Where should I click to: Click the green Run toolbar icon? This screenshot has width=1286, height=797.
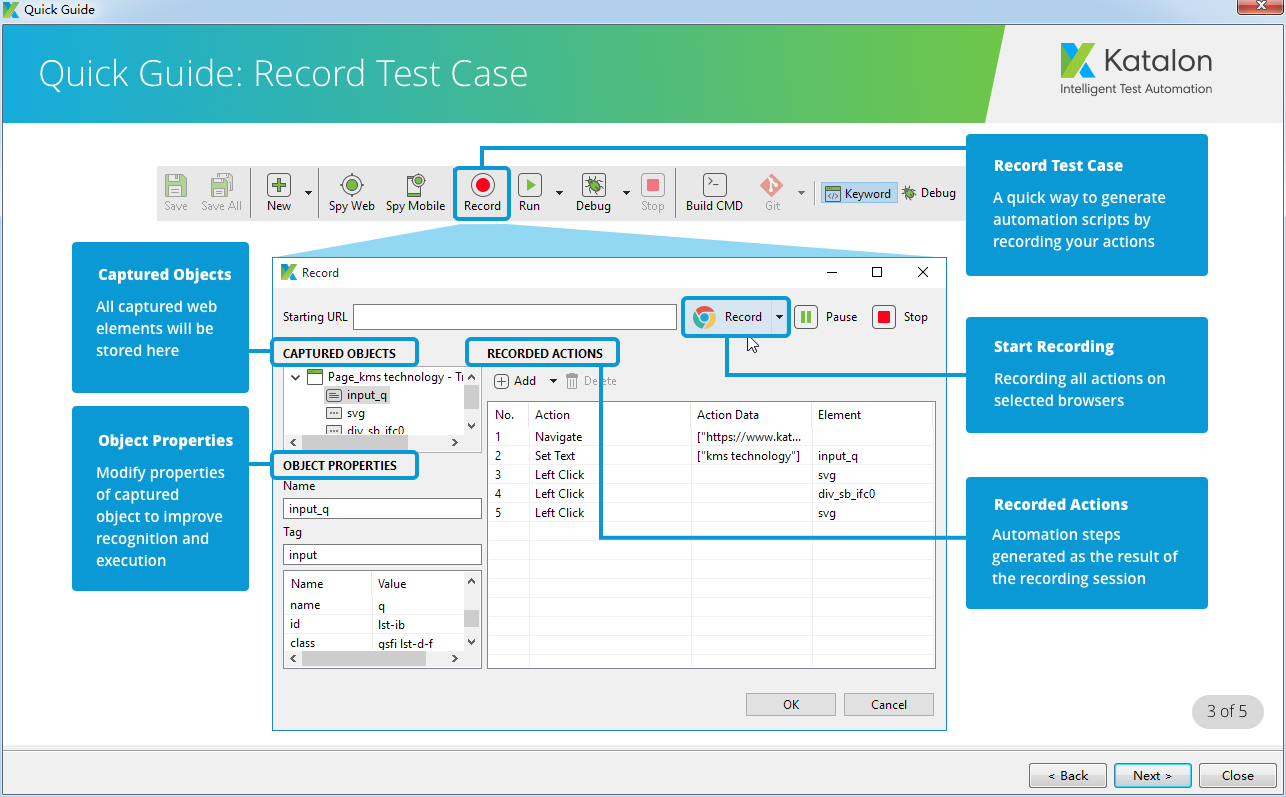click(x=530, y=186)
